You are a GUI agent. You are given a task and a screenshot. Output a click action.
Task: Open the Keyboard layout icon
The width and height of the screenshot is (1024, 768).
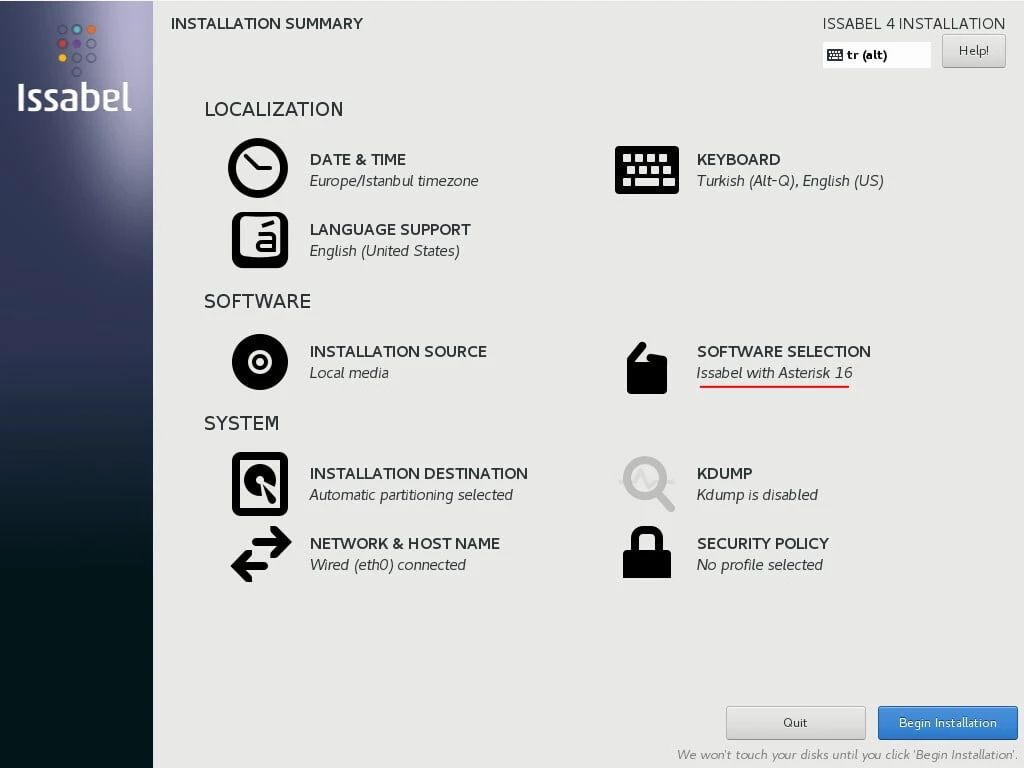tap(646, 170)
